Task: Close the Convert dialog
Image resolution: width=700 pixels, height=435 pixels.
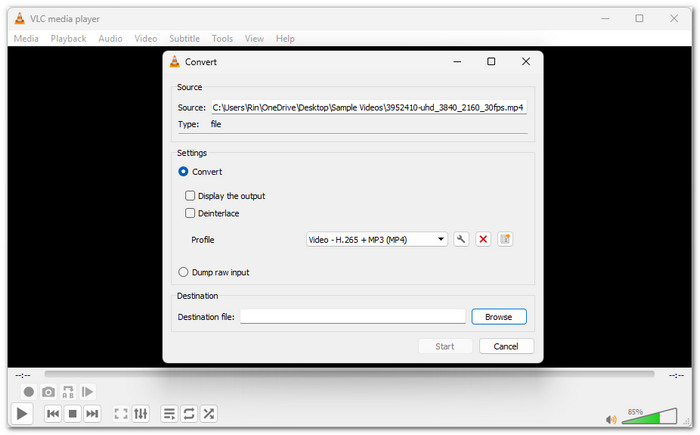Action: (526, 62)
